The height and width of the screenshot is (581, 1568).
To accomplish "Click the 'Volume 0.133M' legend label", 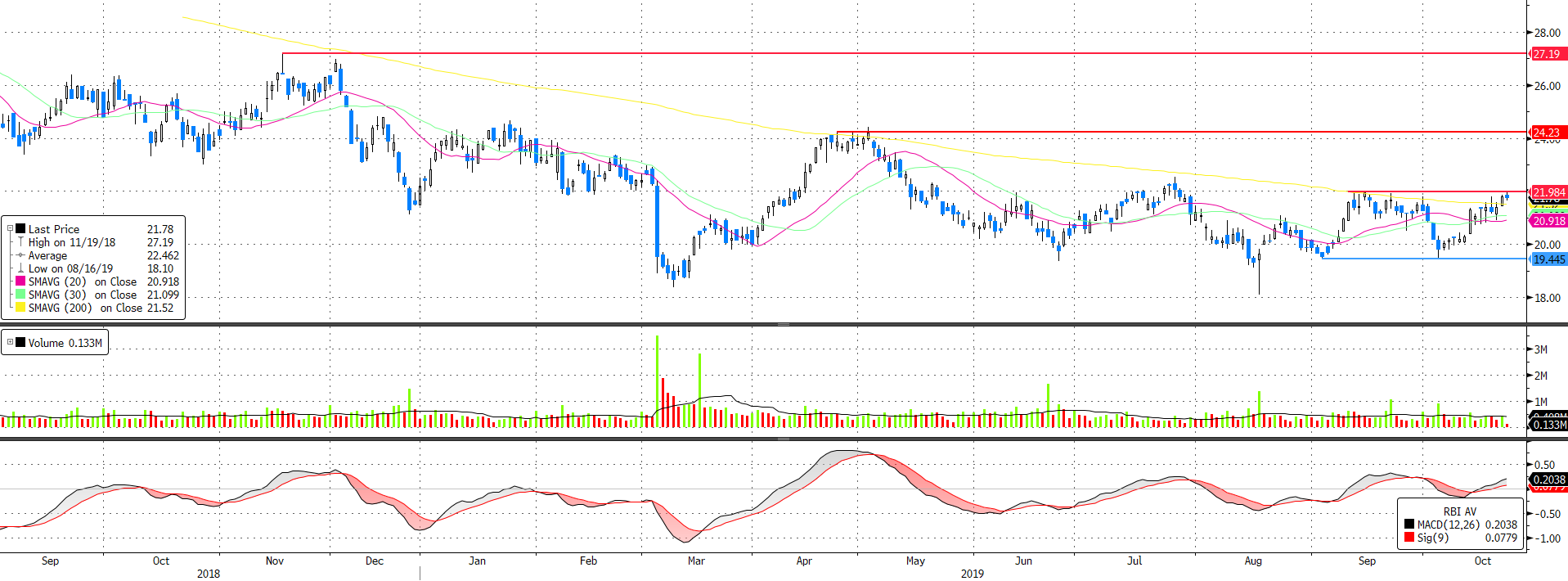I will (65, 343).
